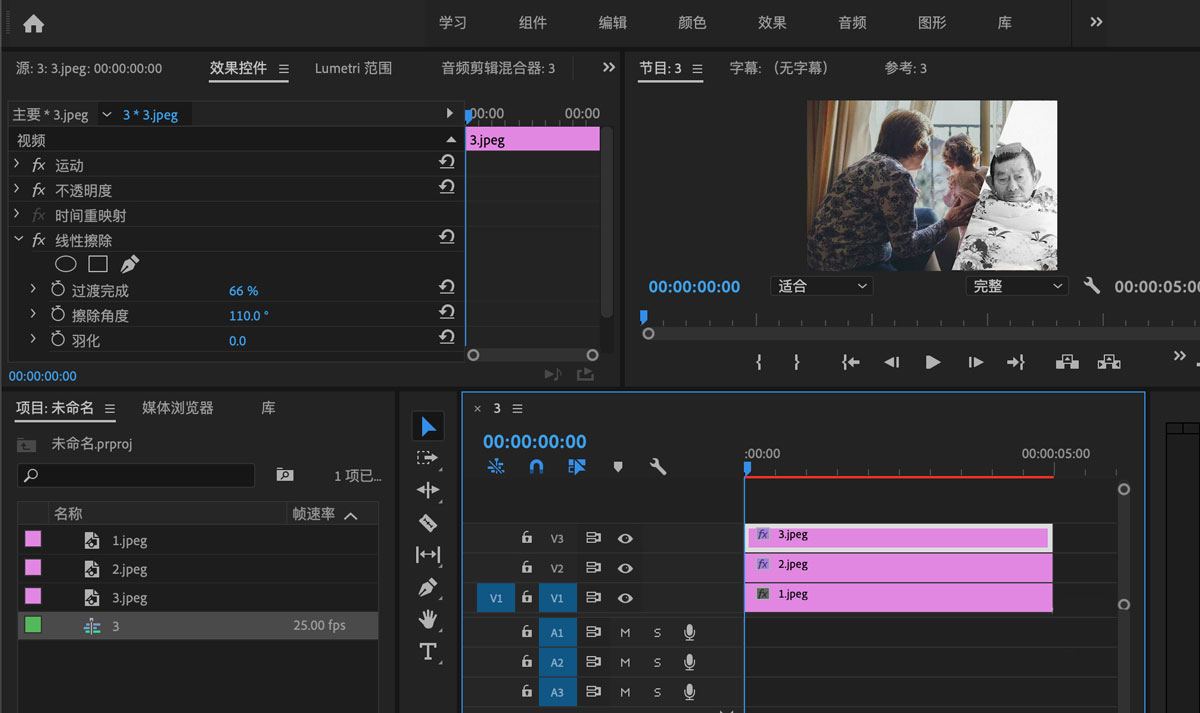1200x713 pixels.
Task: Click the home icon at top left
Action: tap(33, 22)
